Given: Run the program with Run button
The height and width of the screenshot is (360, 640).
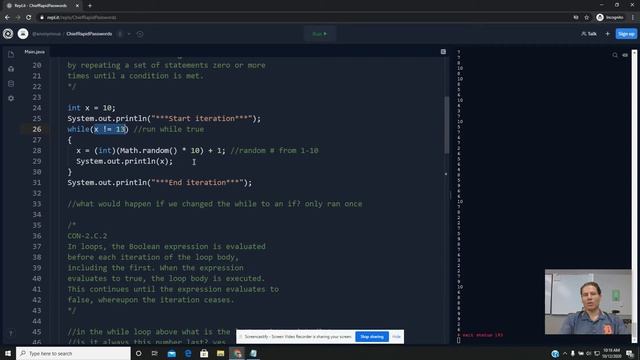Looking at the screenshot, I should (x=320, y=34).
